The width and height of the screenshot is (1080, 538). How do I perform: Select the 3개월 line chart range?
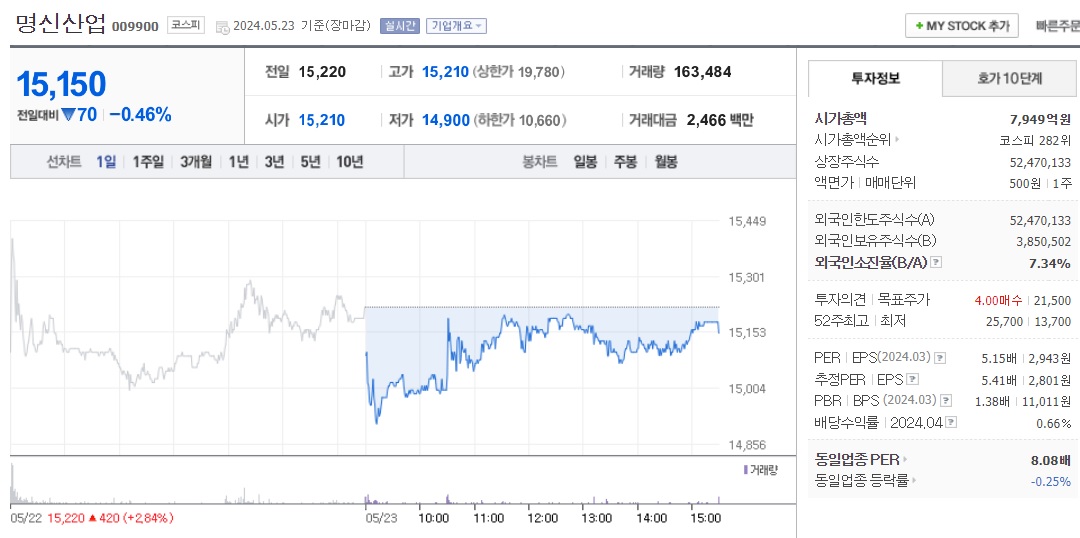pos(196,163)
